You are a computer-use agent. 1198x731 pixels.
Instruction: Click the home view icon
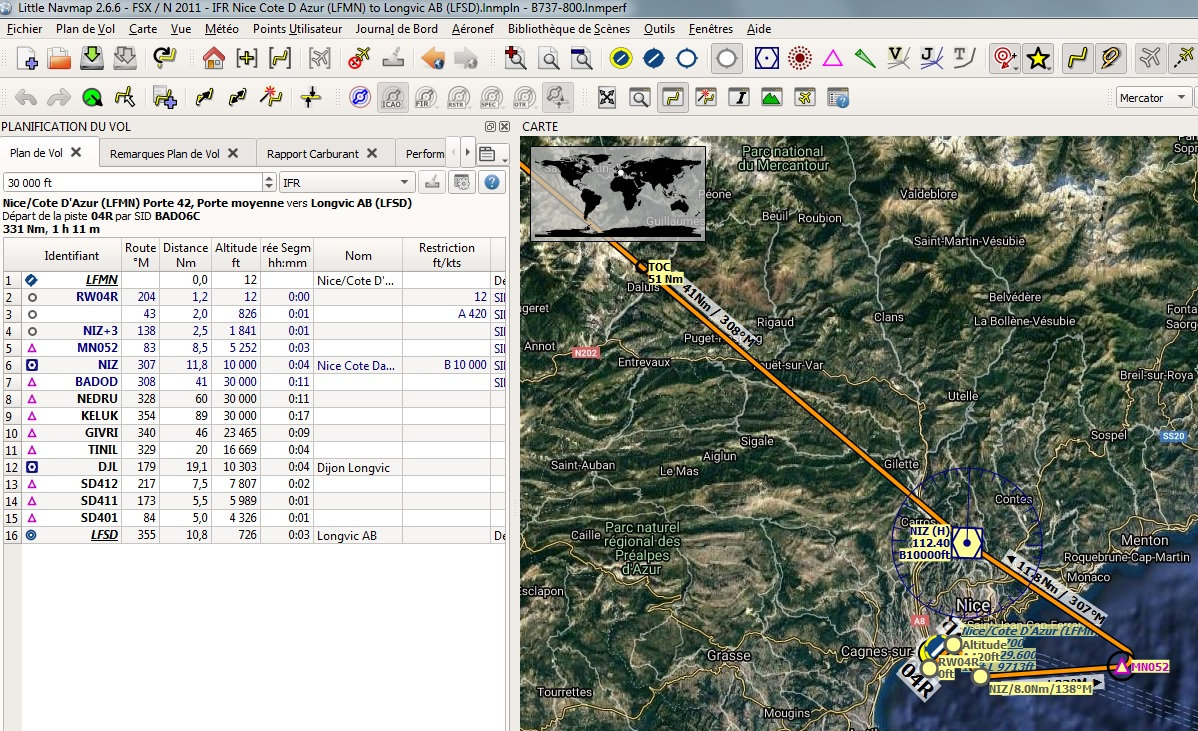coord(213,59)
